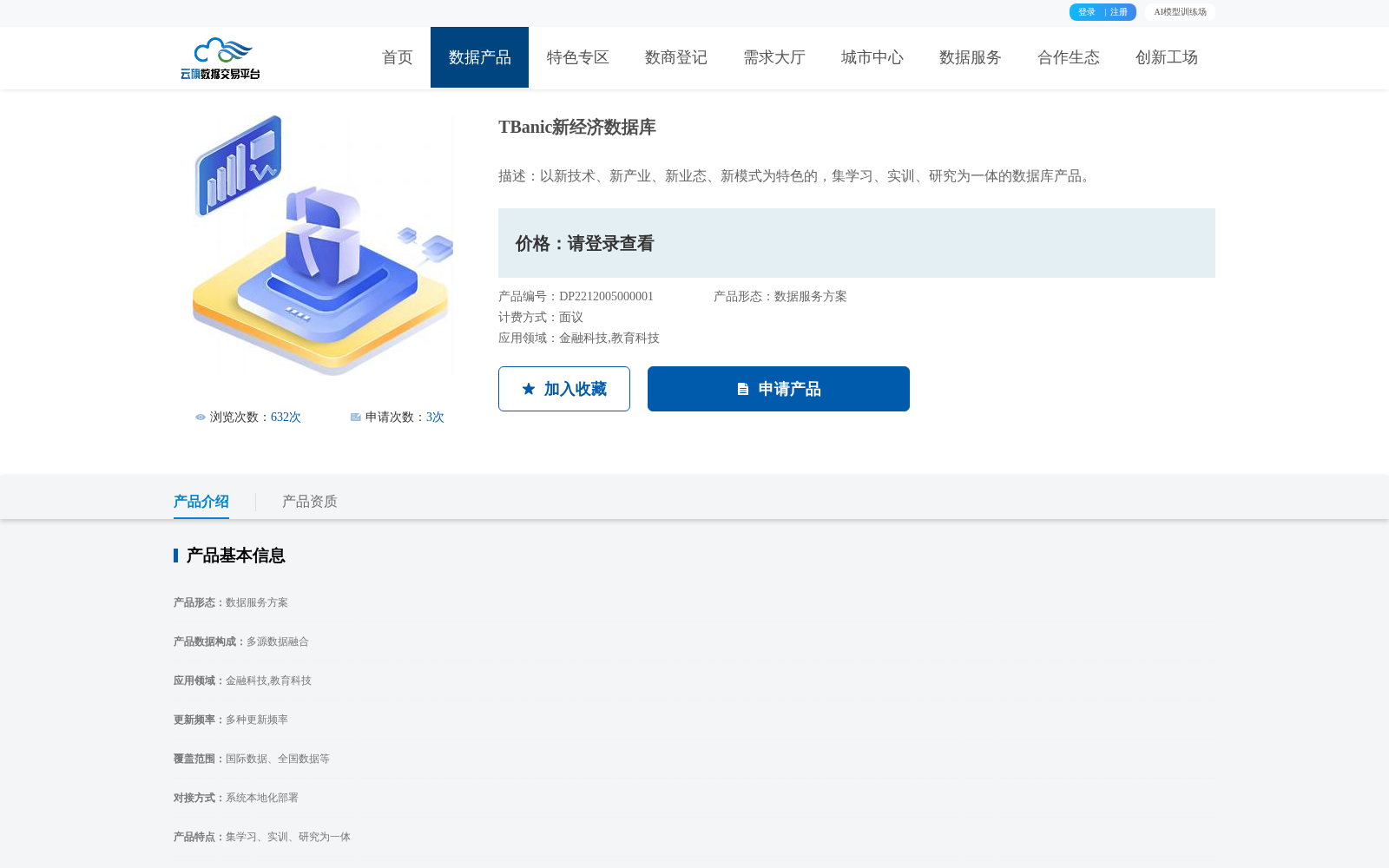
Task: Open the AI模型训练场 button
Action: coord(1180,12)
